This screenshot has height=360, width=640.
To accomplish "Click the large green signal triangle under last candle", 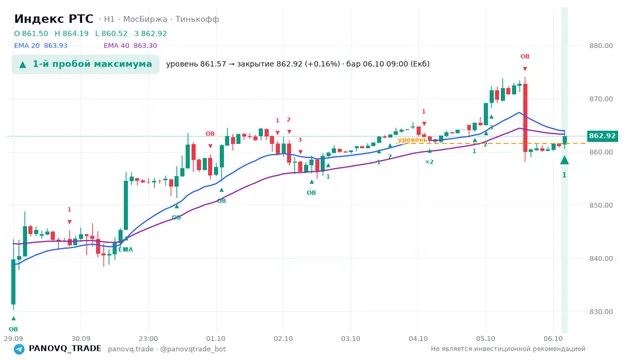I will click(564, 160).
